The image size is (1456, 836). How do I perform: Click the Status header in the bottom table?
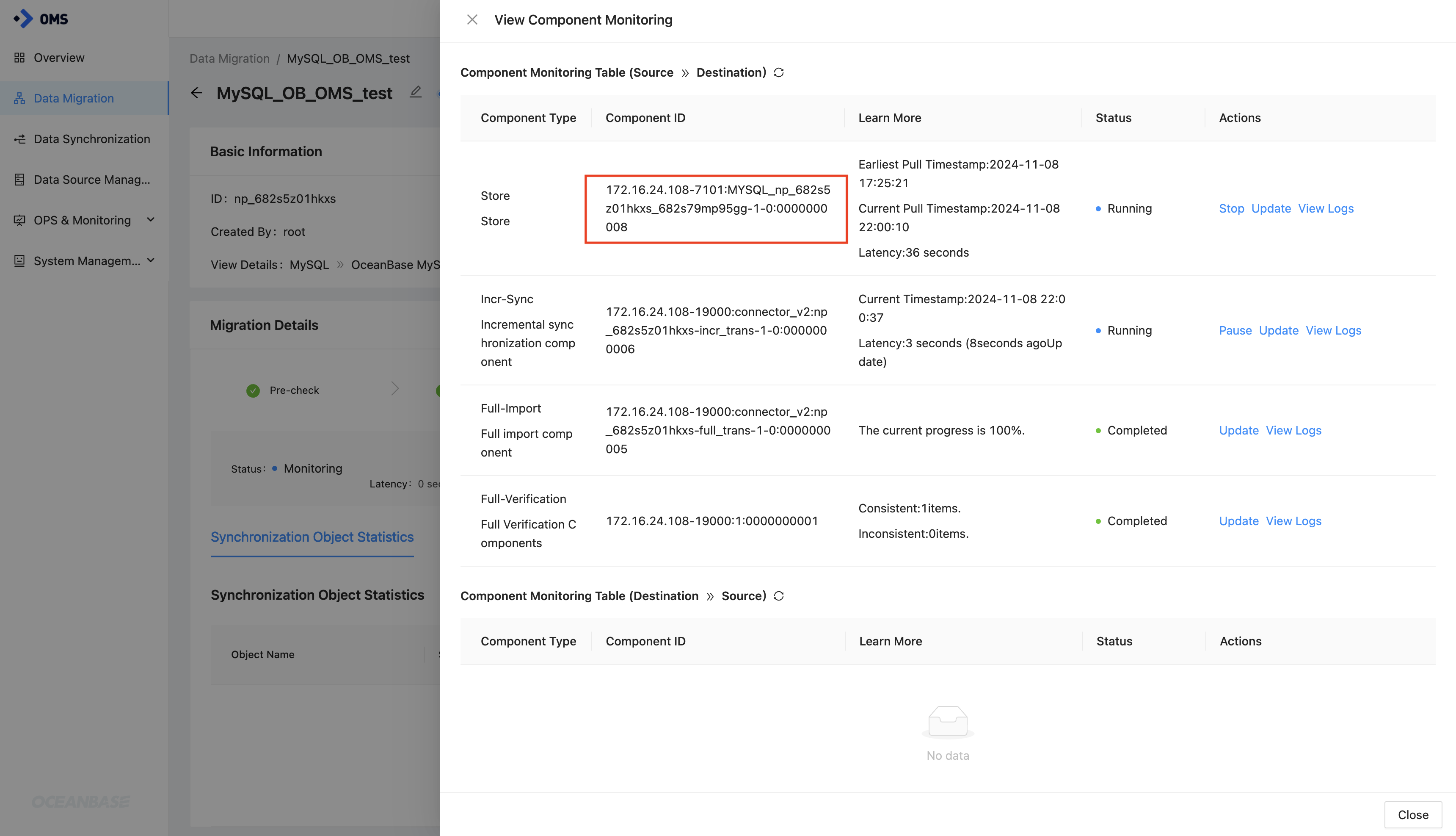pyautogui.click(x=1114, y=641)
